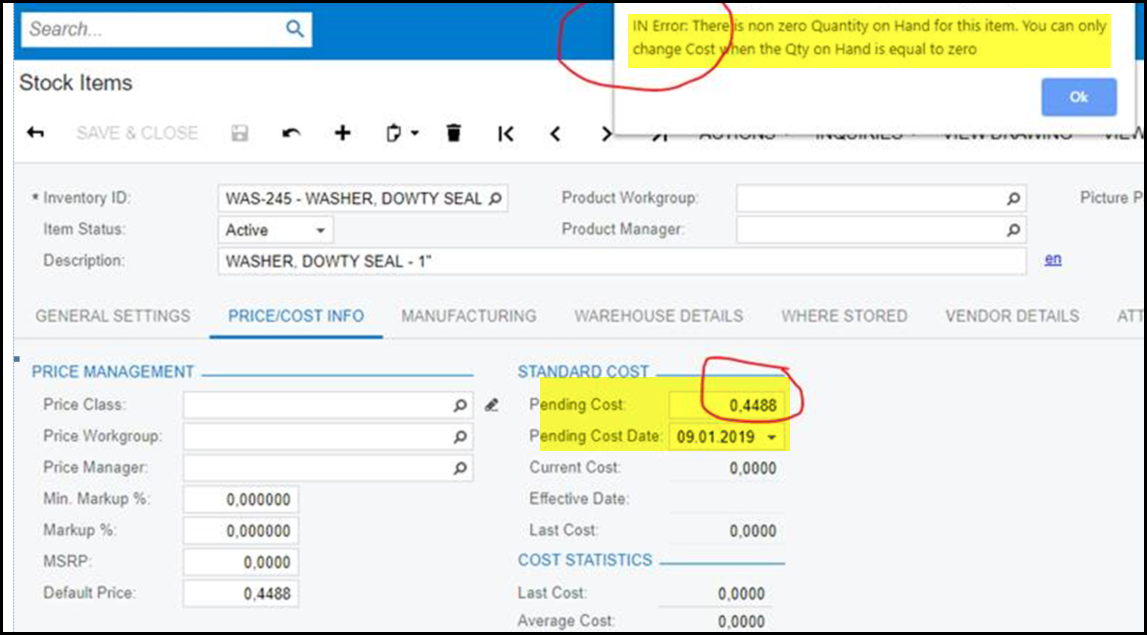Image resolution: width=1147 pixels, height=635 pixels.
Task: Open the Warehouse Details tab
Action: [x=658, y=316]
